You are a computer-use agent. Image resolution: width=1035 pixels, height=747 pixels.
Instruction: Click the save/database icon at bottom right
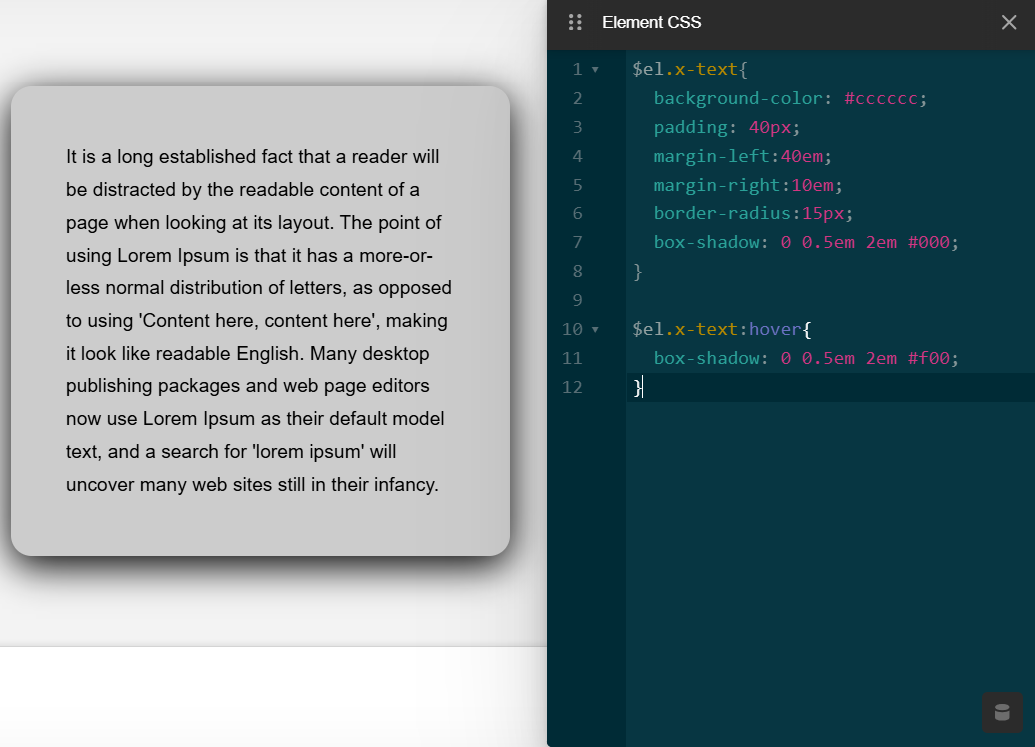[x=1002, y=712]
